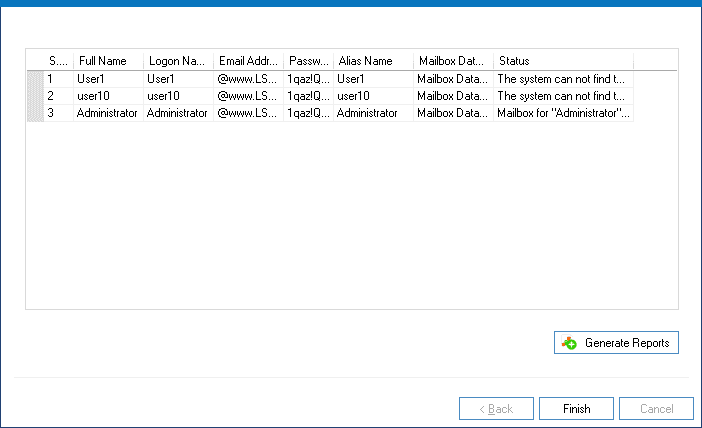Click email address cell in user10 row

pos(248,96)
